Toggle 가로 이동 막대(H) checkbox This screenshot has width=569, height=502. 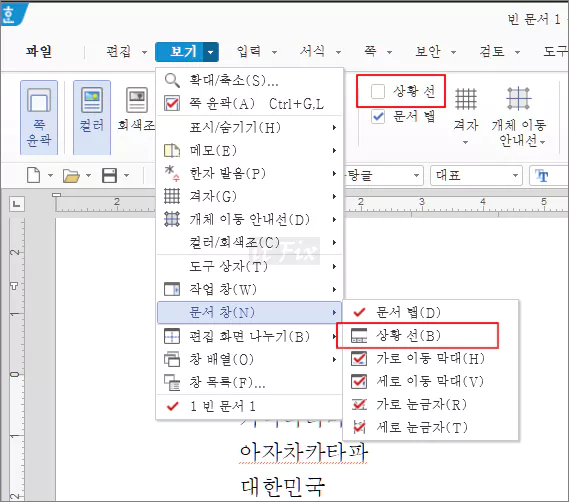tap(359, 359)
